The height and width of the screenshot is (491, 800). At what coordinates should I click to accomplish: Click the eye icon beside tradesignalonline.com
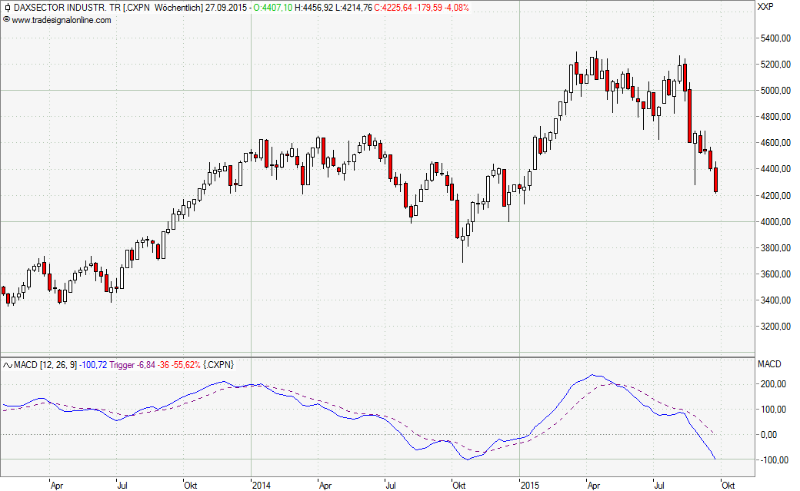(x=8, y=19)
